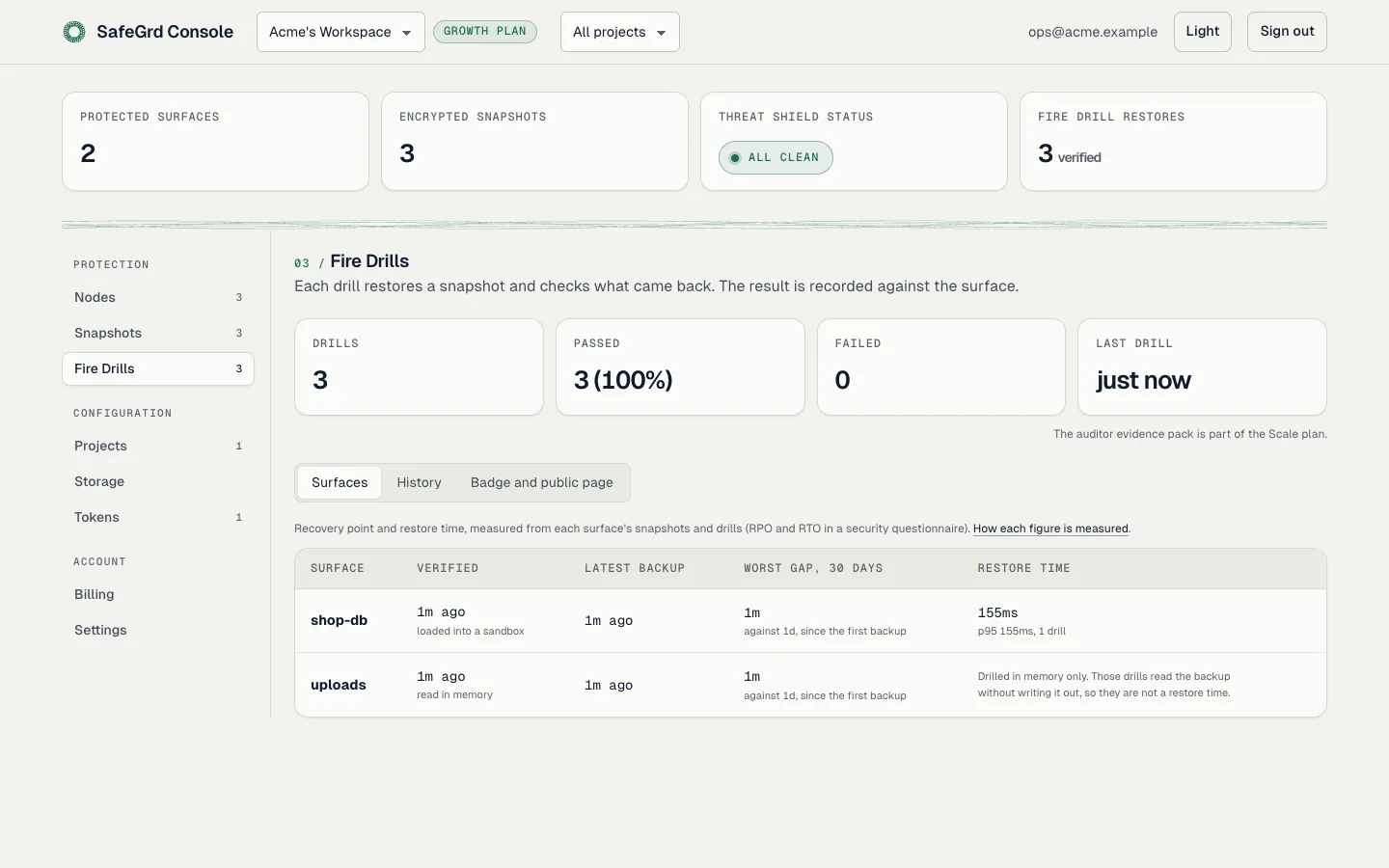Select the shop-db surface name

[x=339, y=620]
